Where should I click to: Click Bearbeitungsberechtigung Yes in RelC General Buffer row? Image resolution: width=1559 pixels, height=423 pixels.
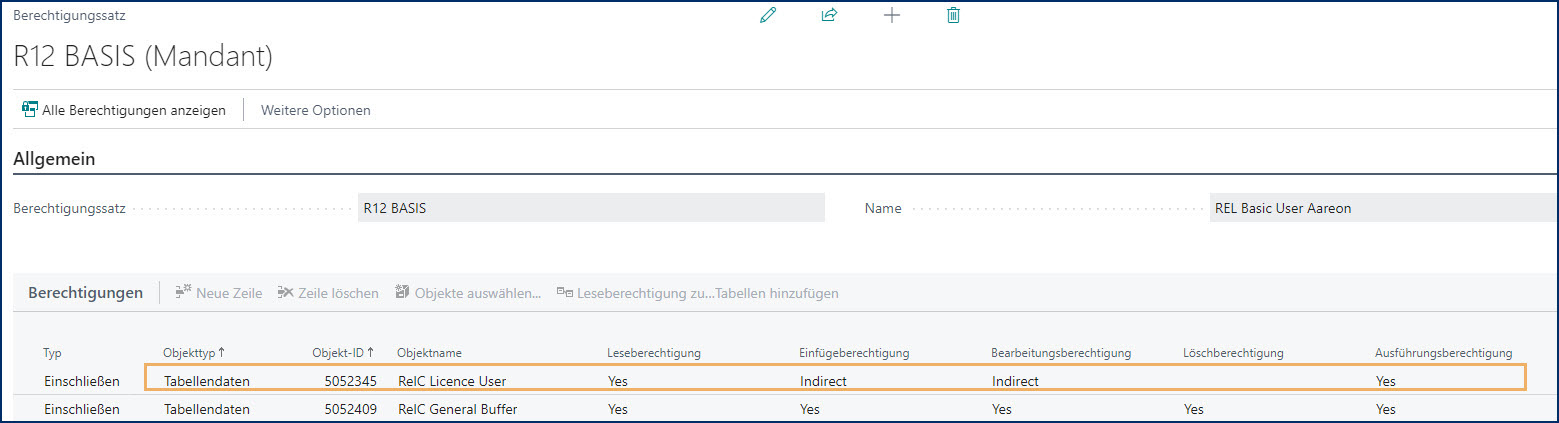[1002, 409]
